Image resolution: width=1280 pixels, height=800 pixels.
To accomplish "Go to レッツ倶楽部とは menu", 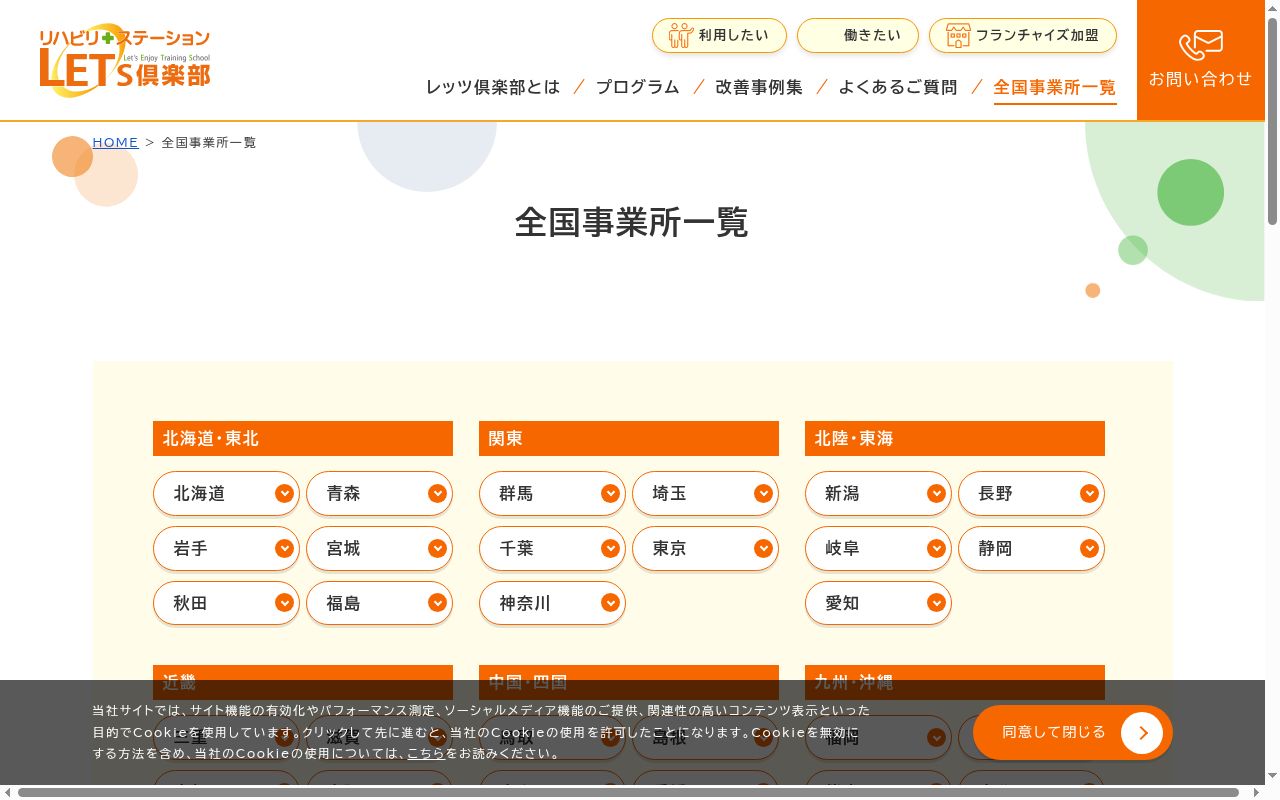I will coord(493,87).
